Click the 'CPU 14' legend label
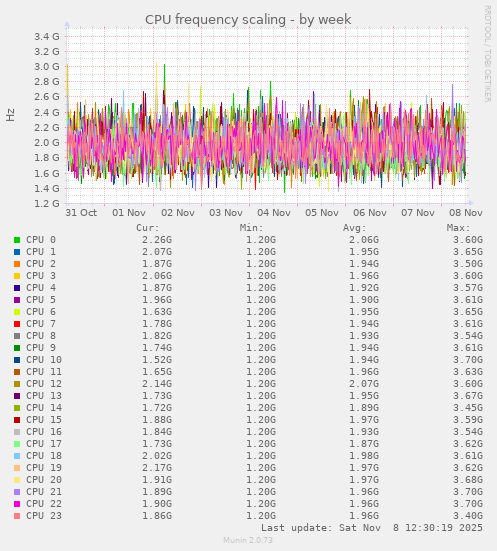The height and width of the screenshot is (551, 497). coord(44,408)
